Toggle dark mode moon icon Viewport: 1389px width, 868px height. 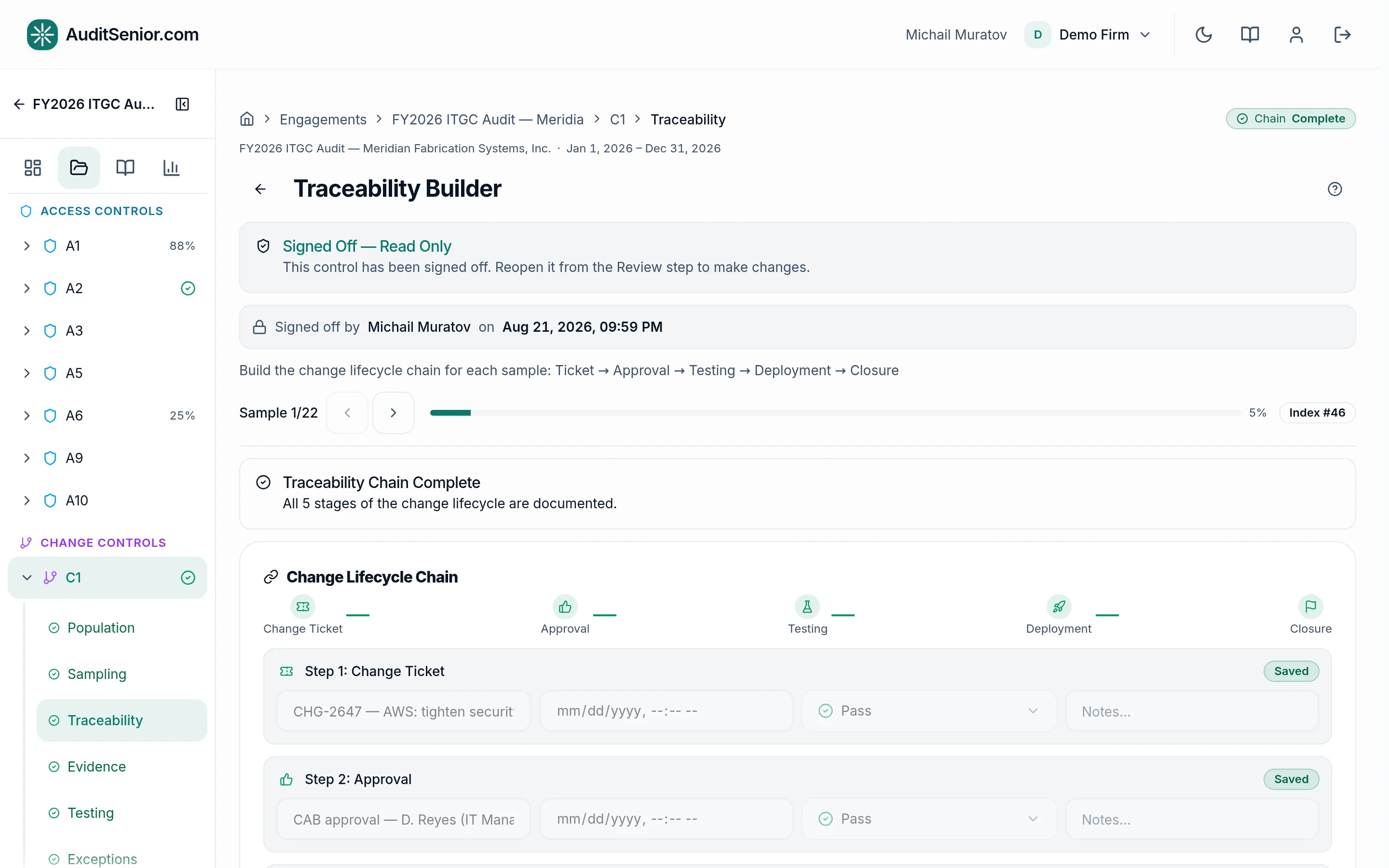pyautogui.click(x=1204, y=34)
